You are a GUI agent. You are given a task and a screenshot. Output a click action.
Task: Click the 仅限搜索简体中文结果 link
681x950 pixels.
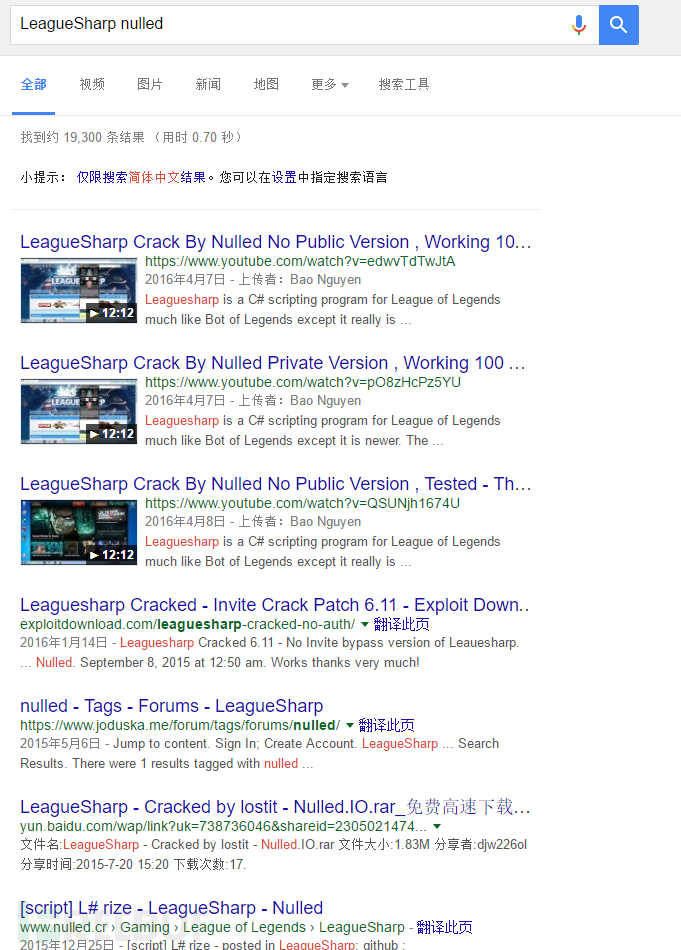point(141,178)
